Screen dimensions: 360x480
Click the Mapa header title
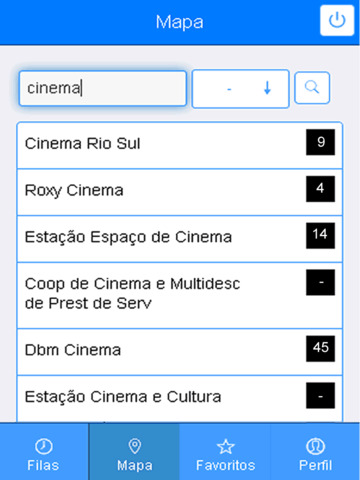[180, 22]
